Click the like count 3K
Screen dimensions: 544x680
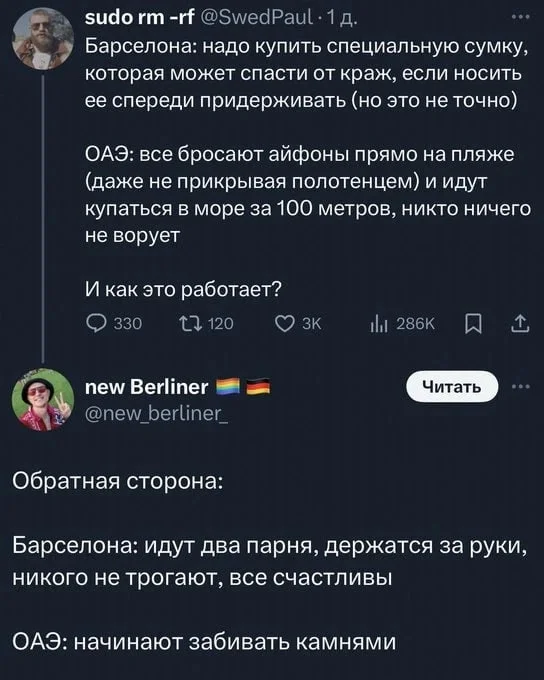tap(311, 324)
